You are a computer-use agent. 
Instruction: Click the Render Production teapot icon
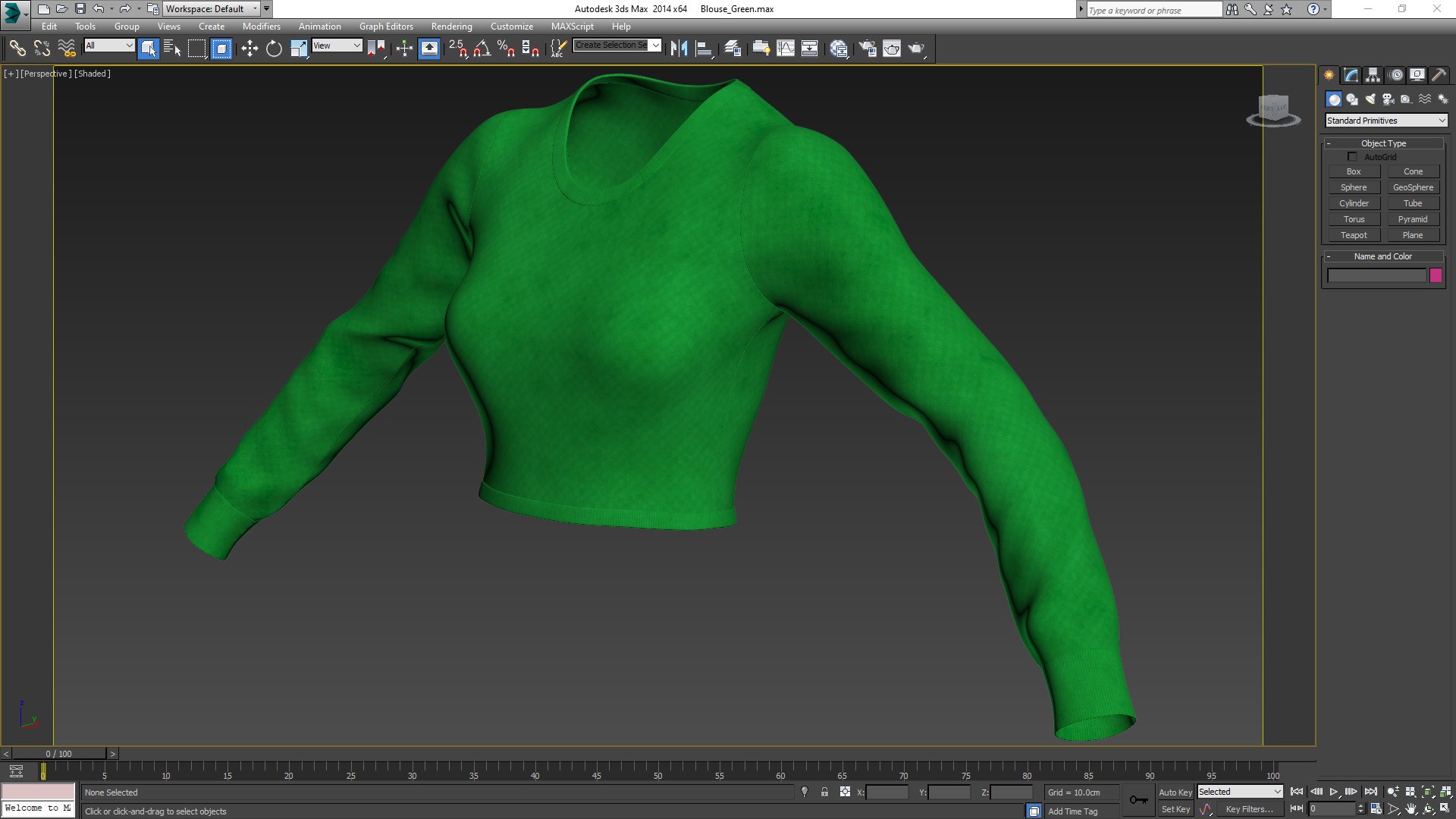(917, 49)
